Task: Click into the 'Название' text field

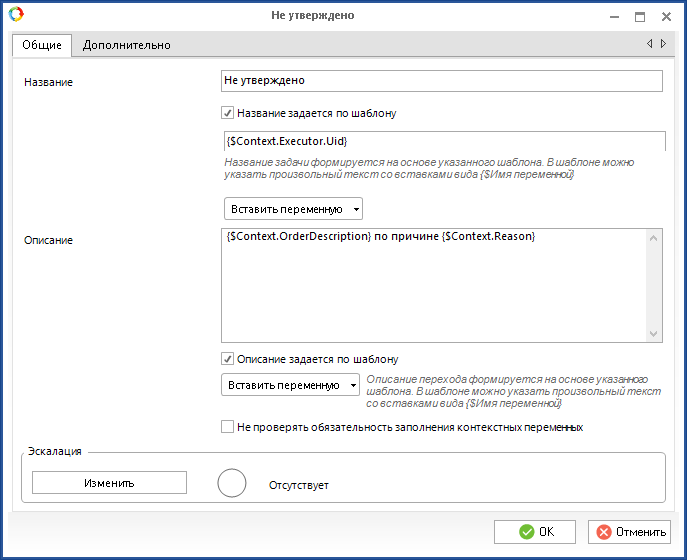Action: [441, 80]
